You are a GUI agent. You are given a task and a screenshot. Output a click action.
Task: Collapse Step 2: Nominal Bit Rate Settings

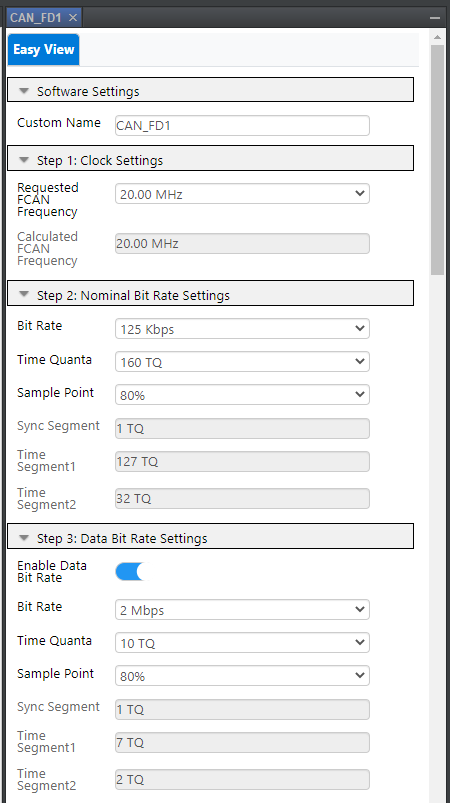(x=24, y=294)
